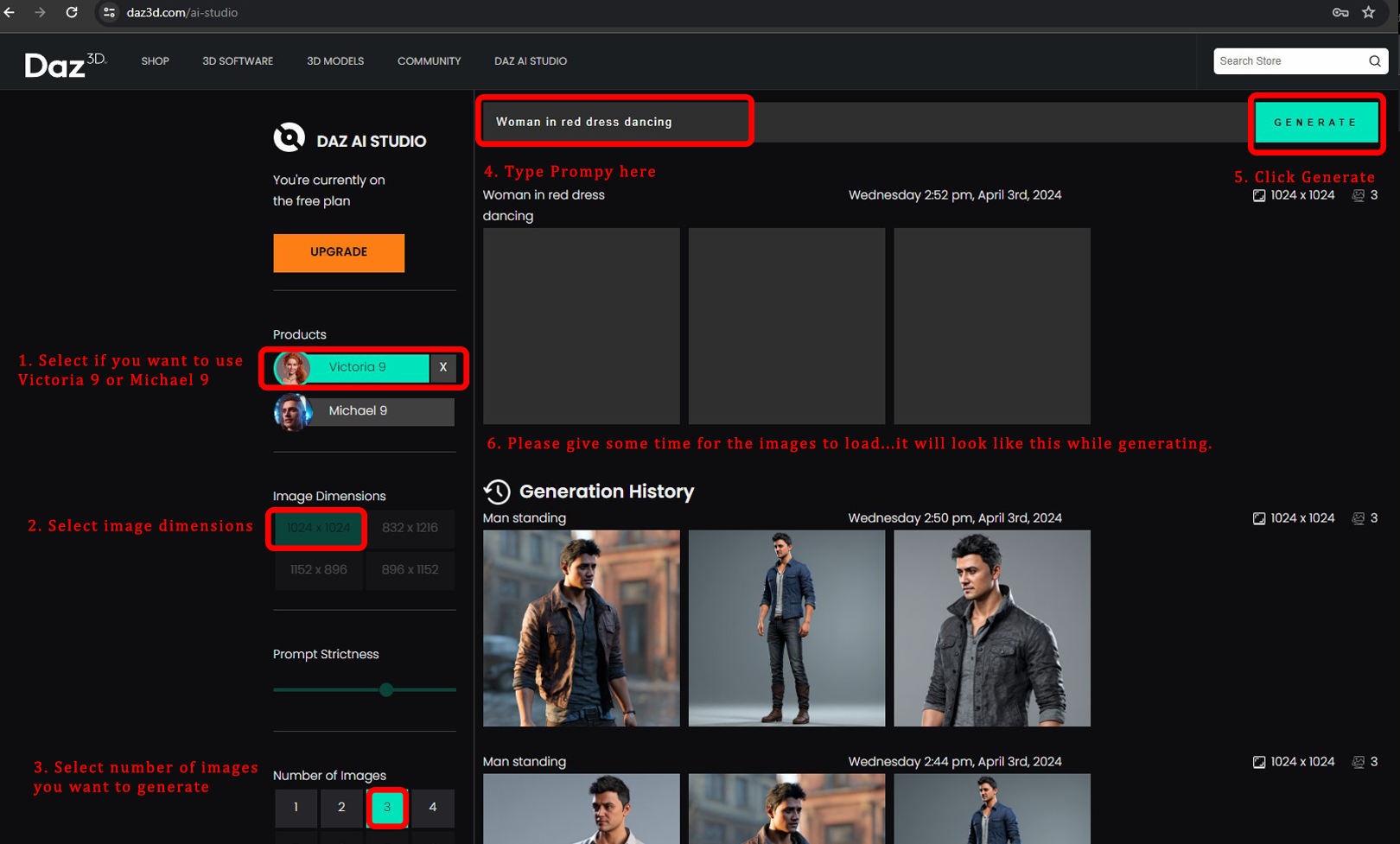Click "Woman in red dress dancing" result caption
The width and height of the screenshot is (1400, 844).
[x=544, y=206]
